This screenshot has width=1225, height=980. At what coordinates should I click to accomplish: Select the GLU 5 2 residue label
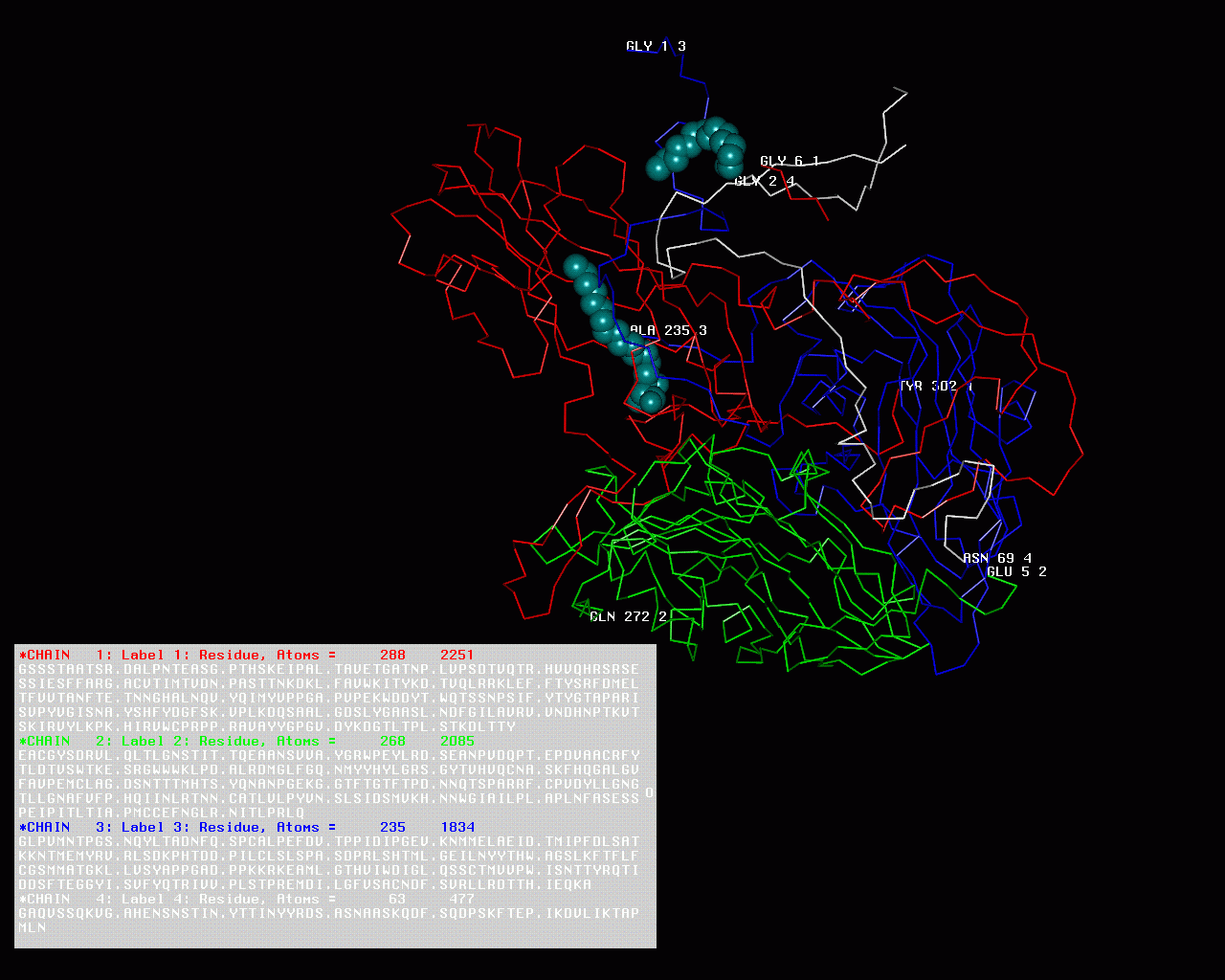tap(1016, 571)
